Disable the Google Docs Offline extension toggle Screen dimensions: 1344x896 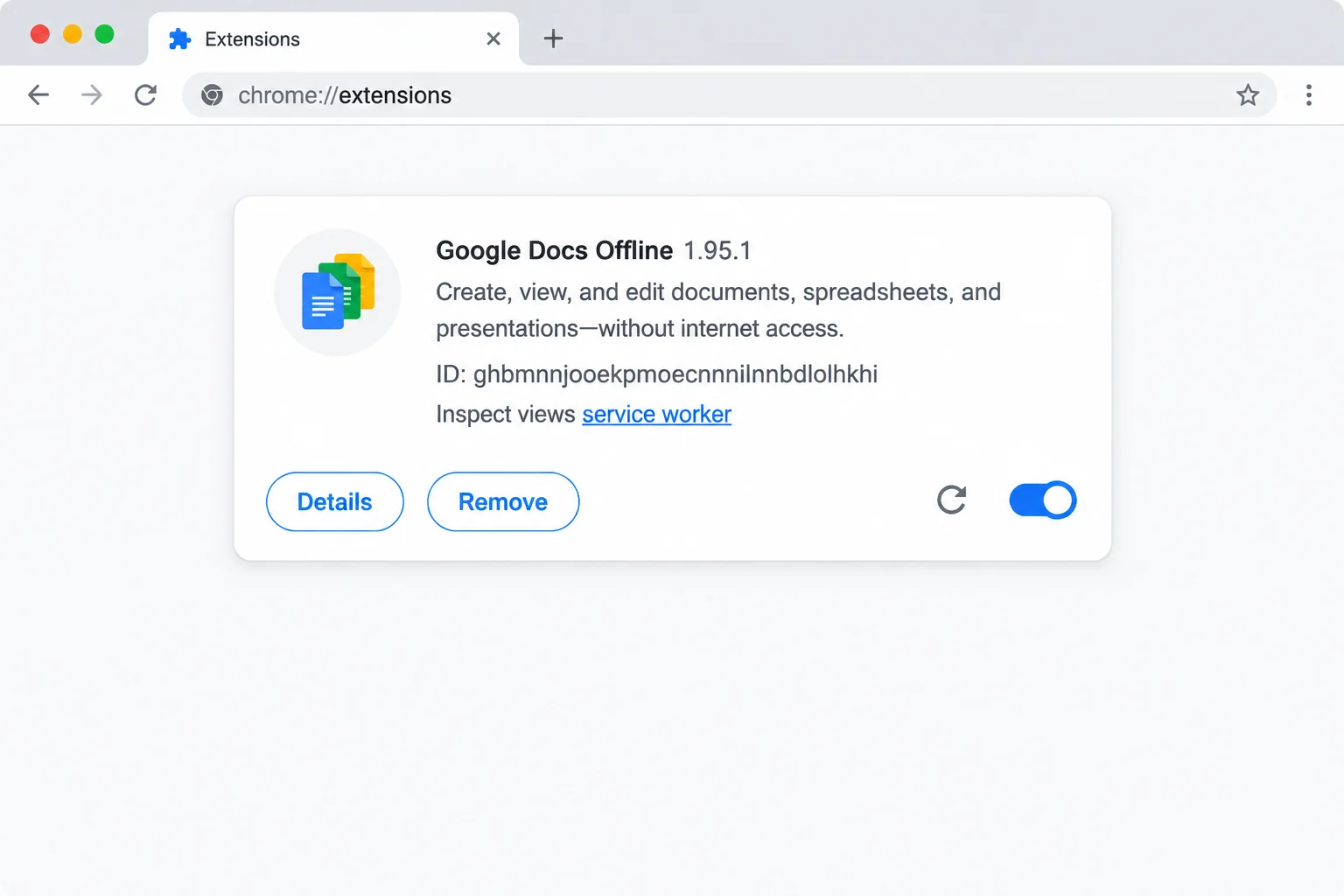[x=1042, y=500]
